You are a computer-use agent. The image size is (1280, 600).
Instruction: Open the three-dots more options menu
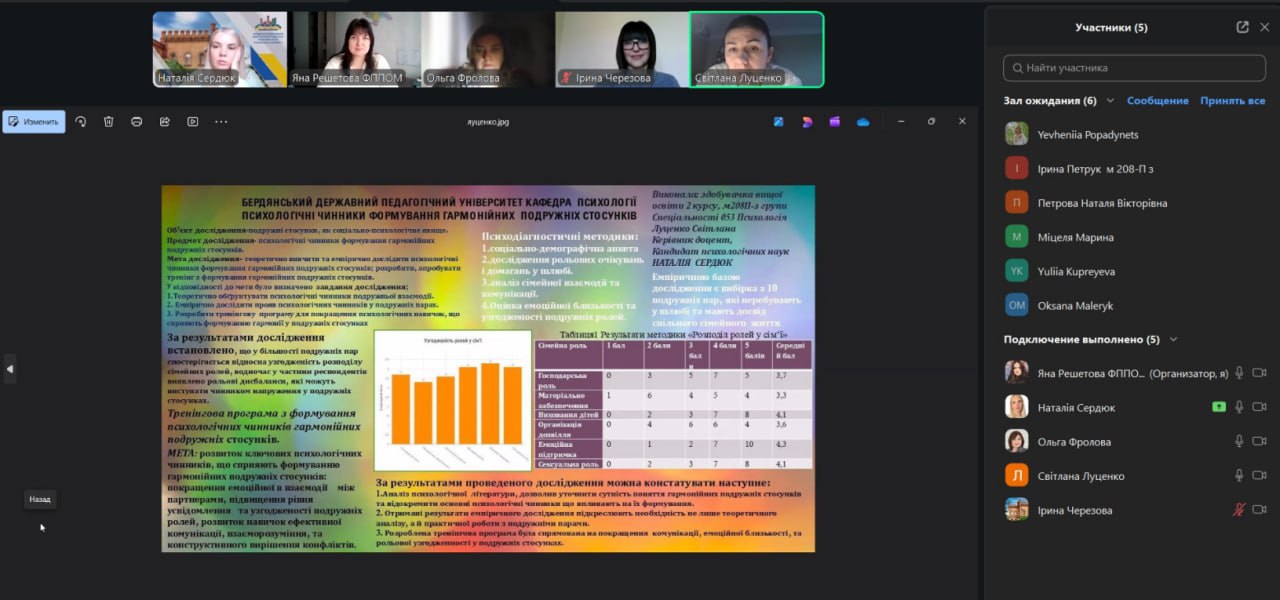221,122
